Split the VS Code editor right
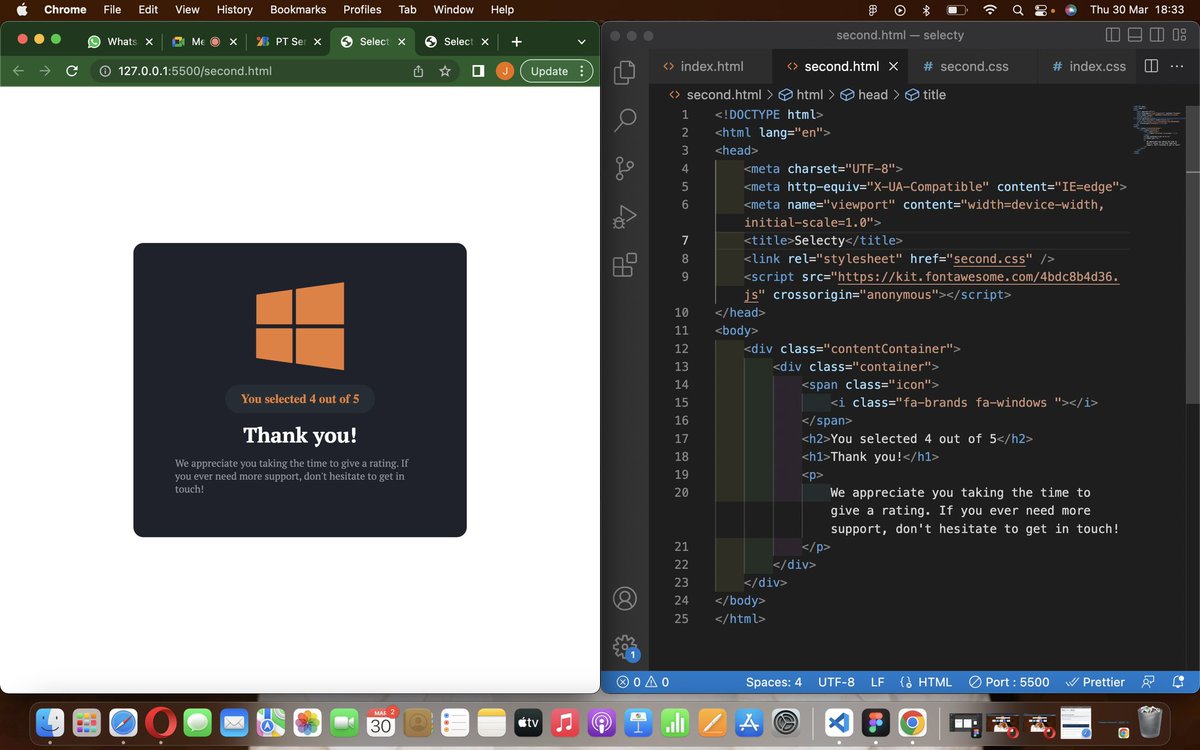1200x750 pixels. tap(1151, 66)
